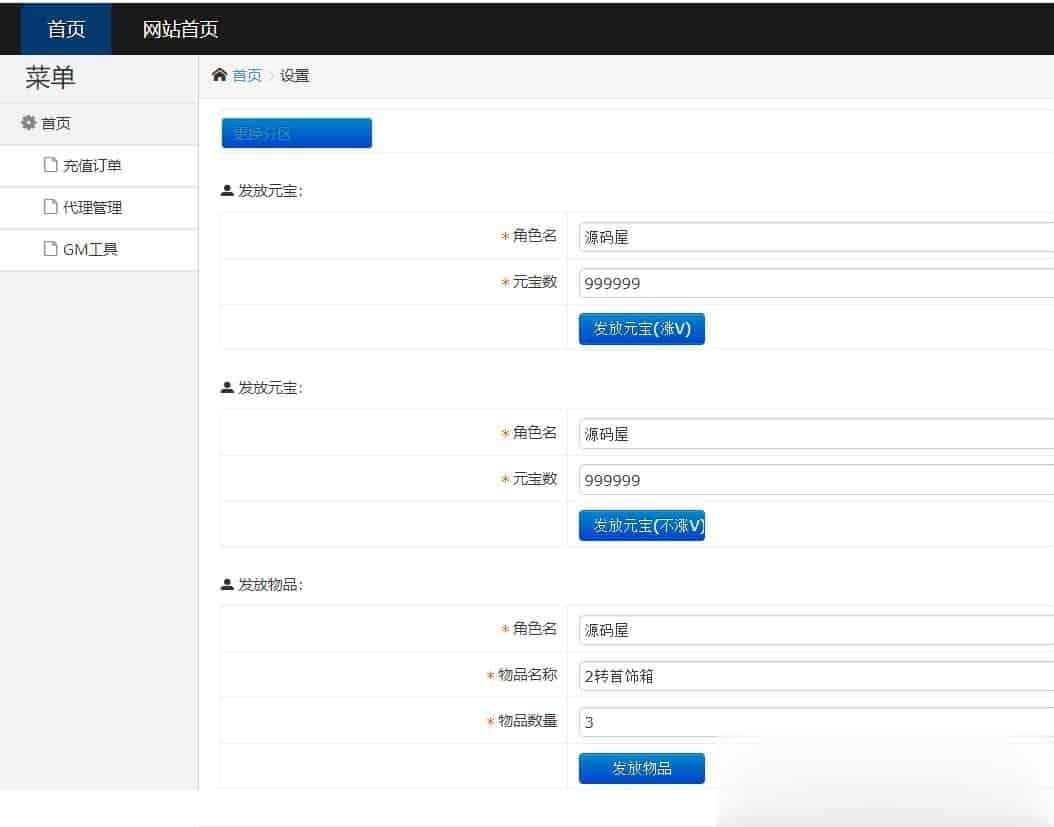Viewport: 1054px width, 827px height.
Task: Click user icon beside first 发放元宝 heading
Action: click(227, 191)
